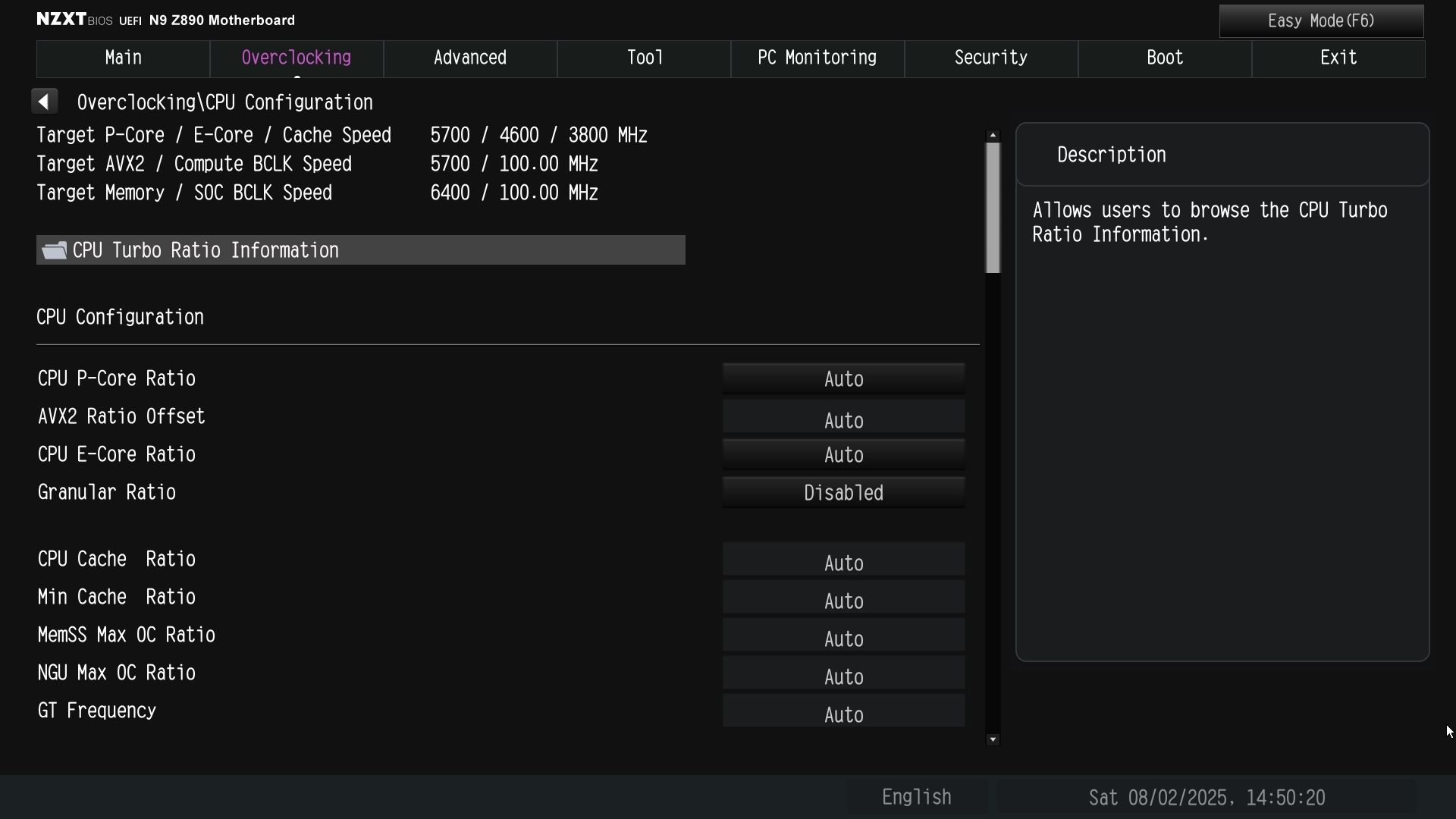Click the Min Cache Ratio label

click(x=117, y=597)
